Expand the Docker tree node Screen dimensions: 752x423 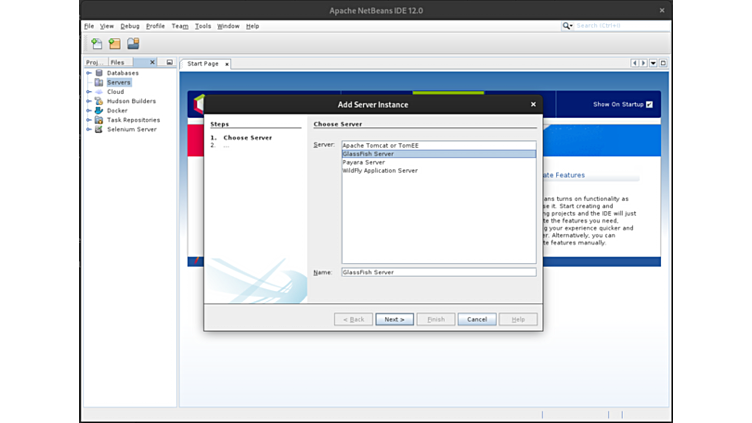pyautogui.click(x=89, y=110)
